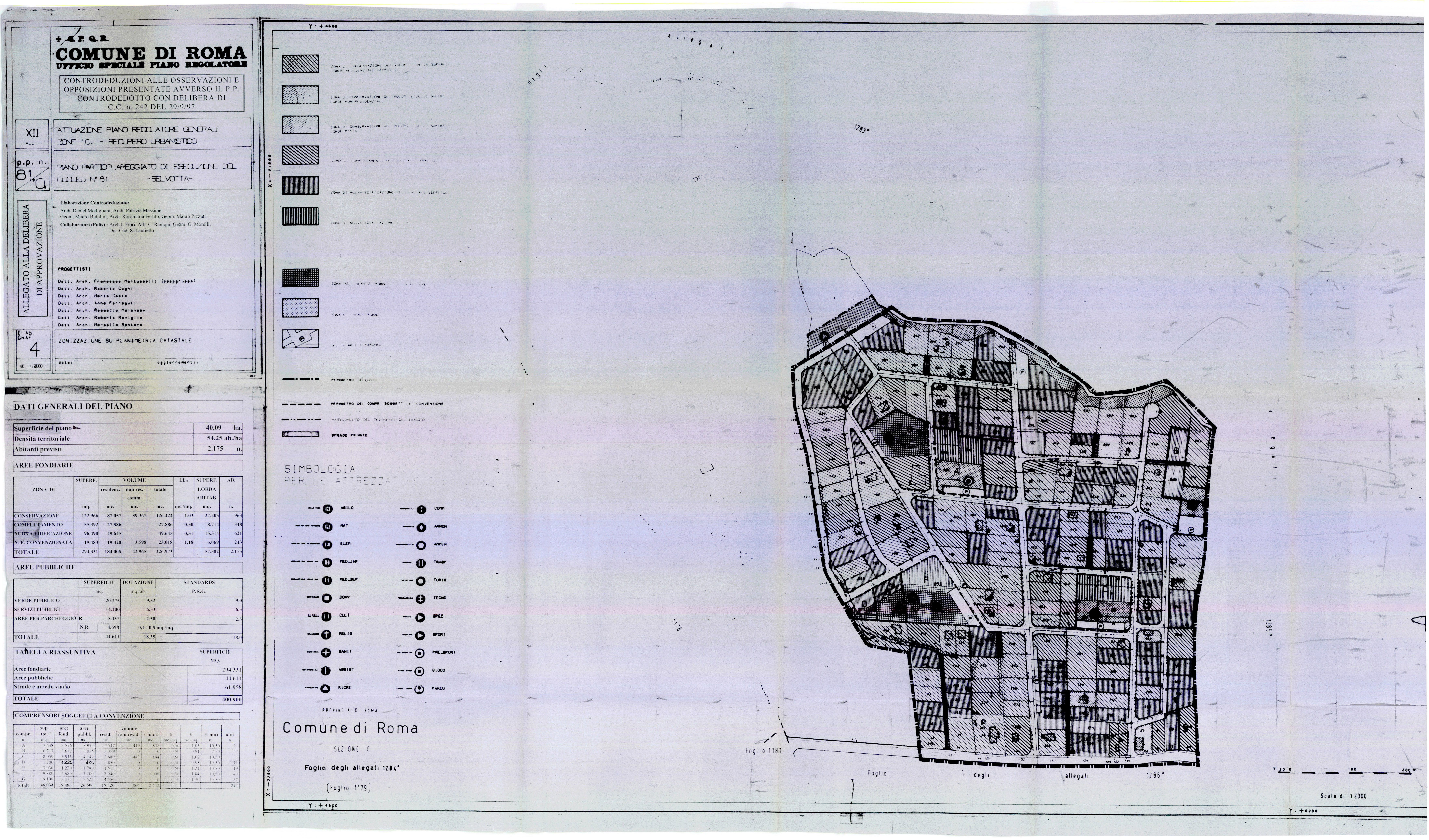Click the STRADE PRIVATE legend swatch
The image size is (1429, 840).
pyautogui.click(x=301, y=435)
